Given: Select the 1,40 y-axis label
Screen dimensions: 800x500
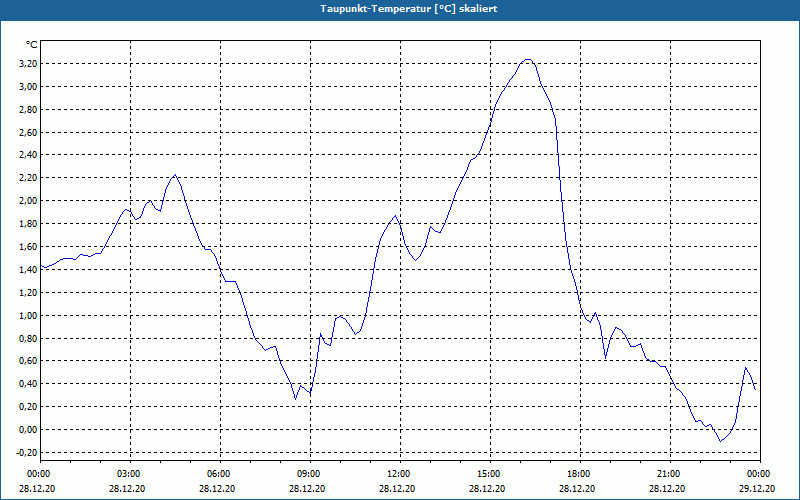Looking at the screenshot, I should [x=29, y=269].
